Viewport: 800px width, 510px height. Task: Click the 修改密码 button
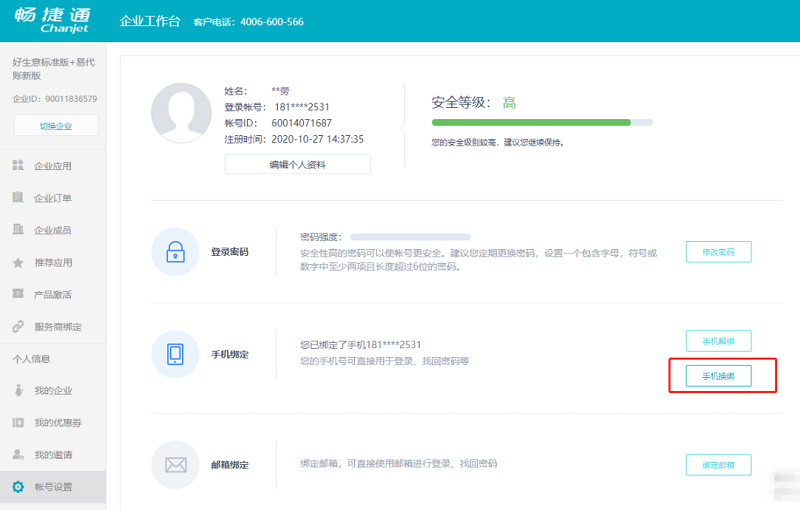(x=718, y=252)
